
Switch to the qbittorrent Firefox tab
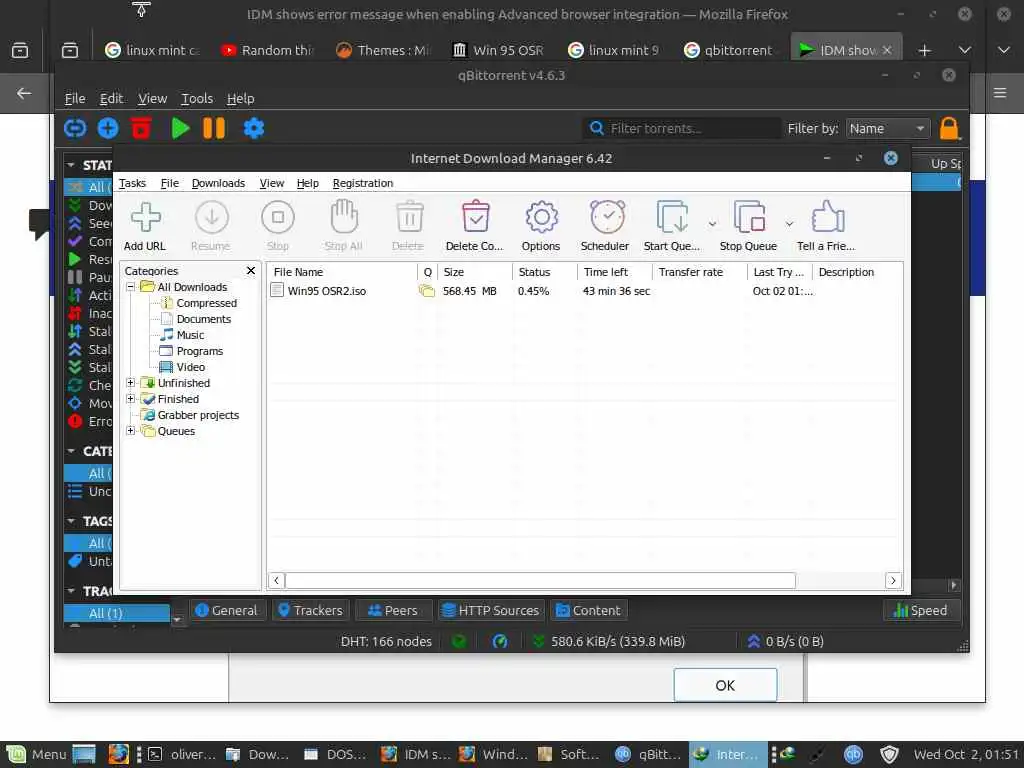tap(731, 50)
